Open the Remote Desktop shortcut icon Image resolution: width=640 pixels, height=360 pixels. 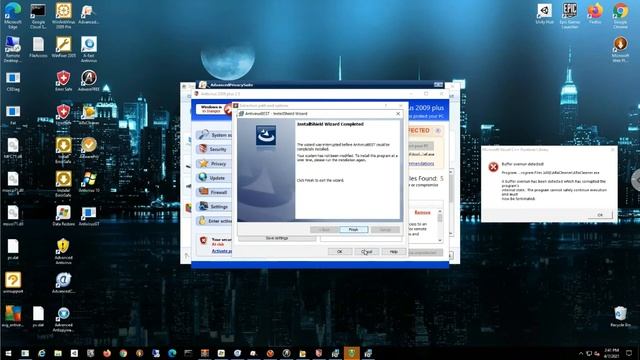13,49
